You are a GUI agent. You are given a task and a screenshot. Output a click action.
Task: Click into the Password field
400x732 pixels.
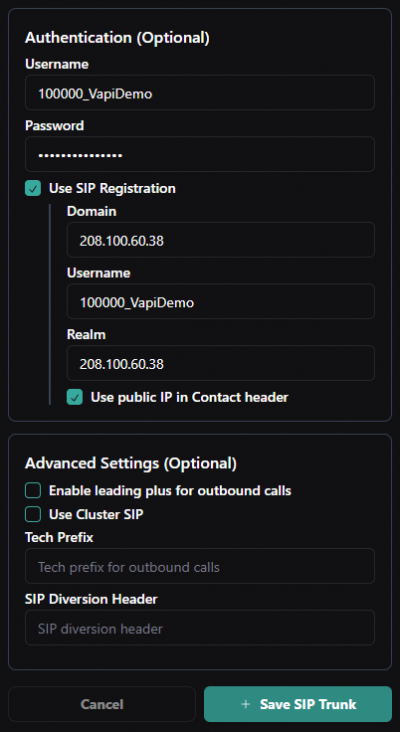coord(200,154)
